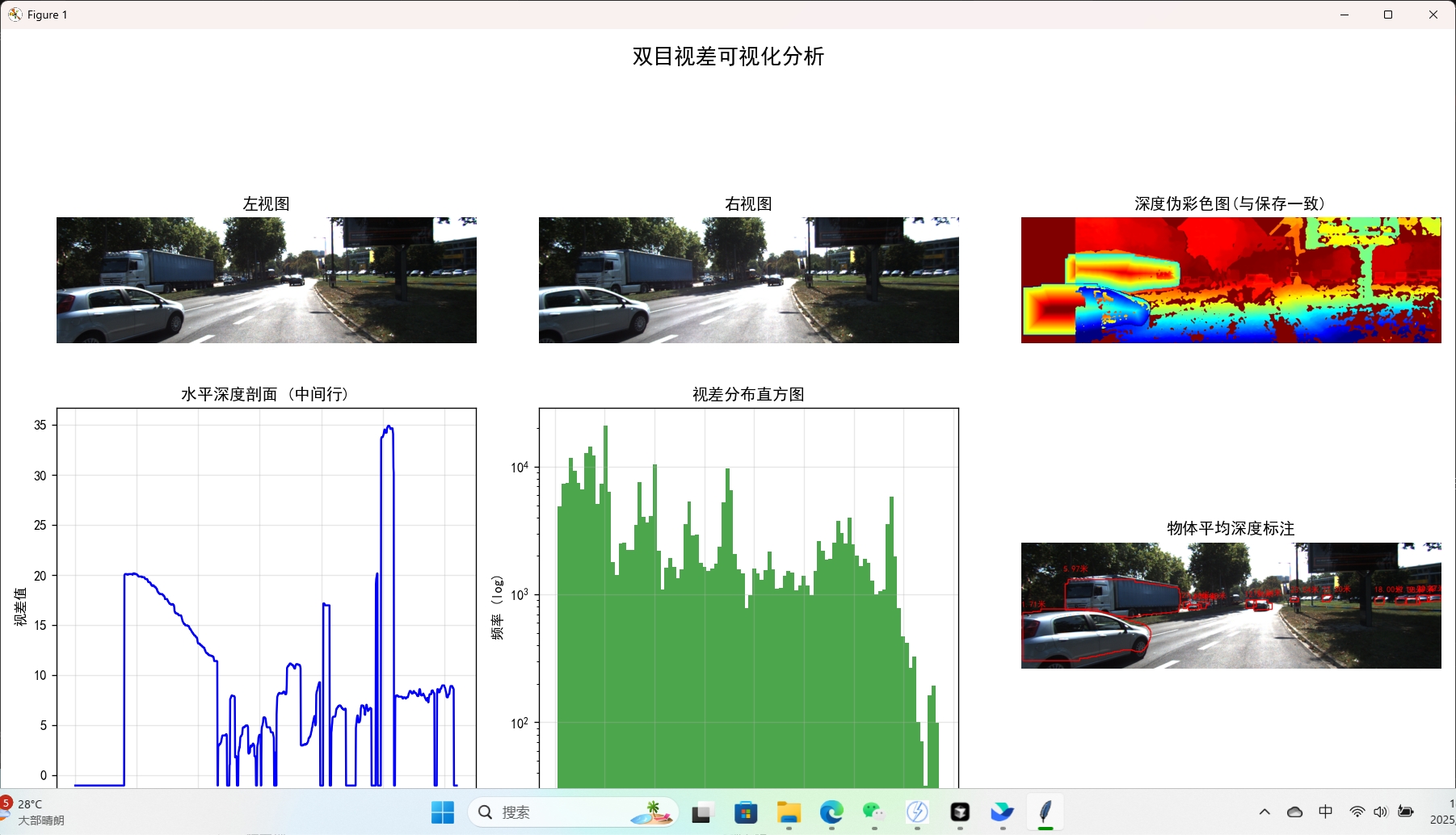Open WeChat from the taskbar
The height and width of the screenshot is (835, 1456).
click(873, 812)
